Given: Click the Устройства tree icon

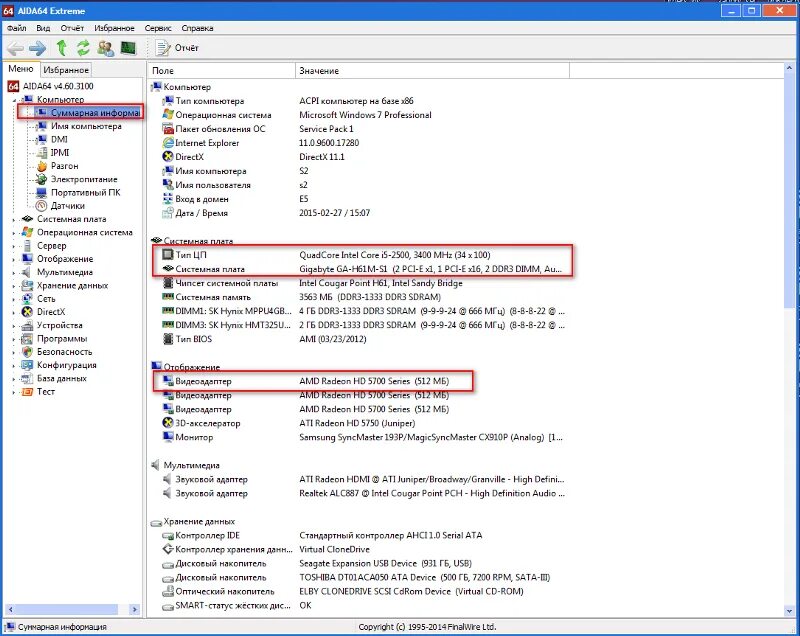Looking at the screenshot, I should [27, 325].
